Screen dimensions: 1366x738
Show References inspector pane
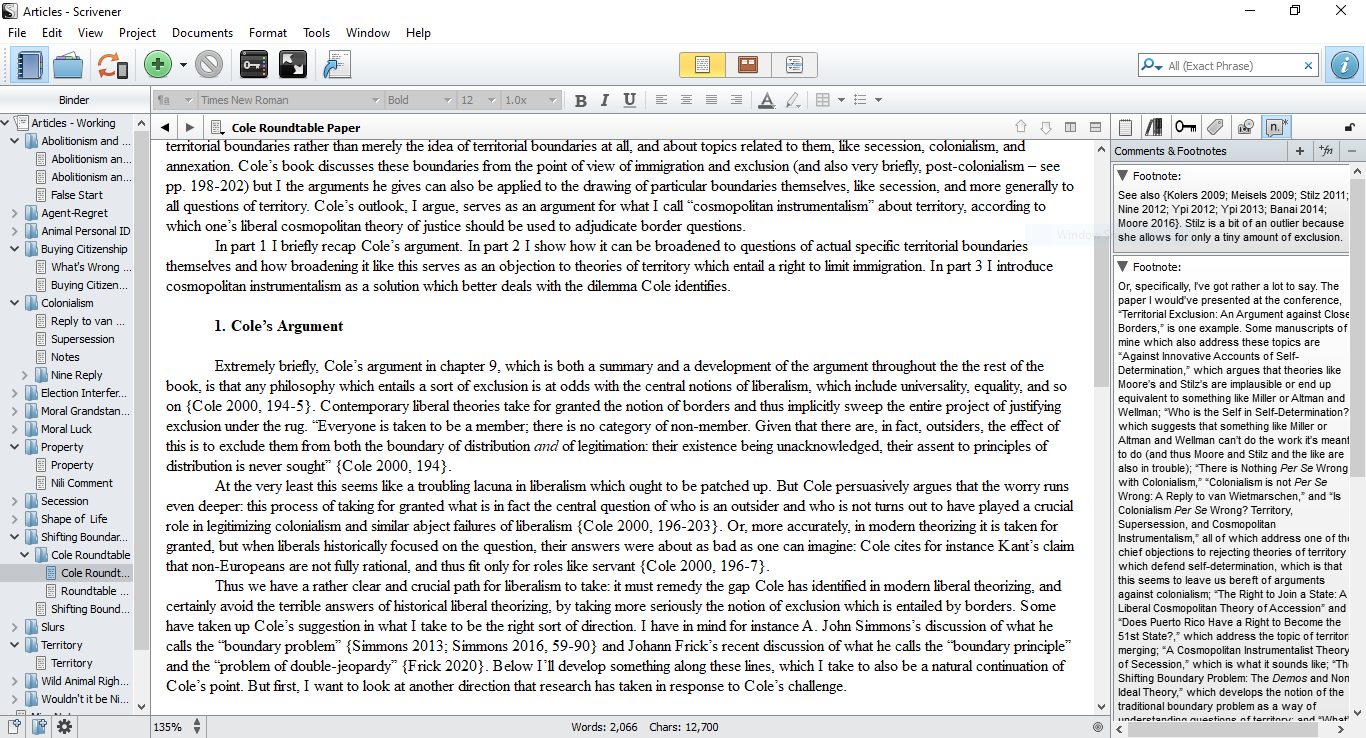click(x=1155, y=127)
